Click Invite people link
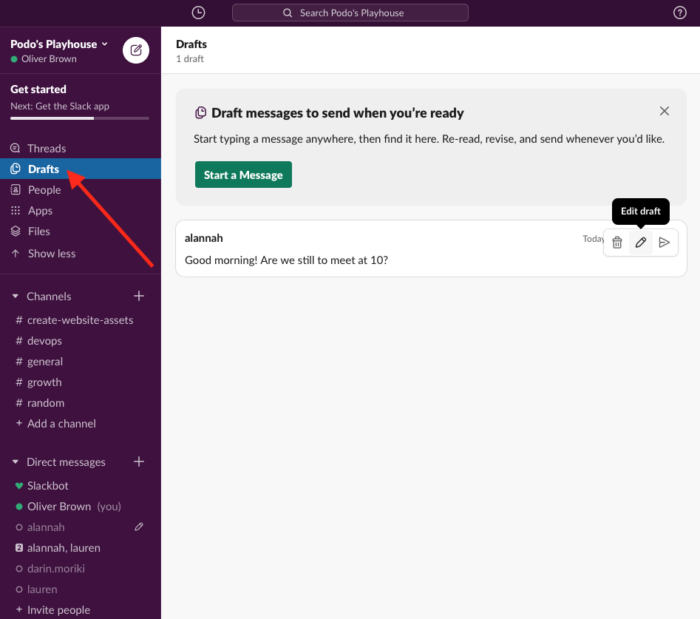The image size is (700, 619). (58, 610)
